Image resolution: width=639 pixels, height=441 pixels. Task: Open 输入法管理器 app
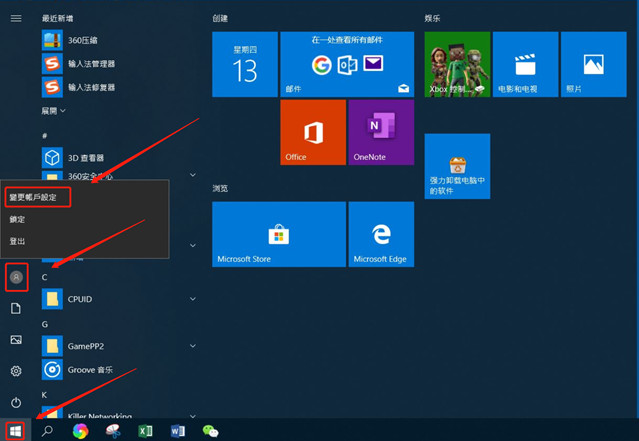coord(119,64)
